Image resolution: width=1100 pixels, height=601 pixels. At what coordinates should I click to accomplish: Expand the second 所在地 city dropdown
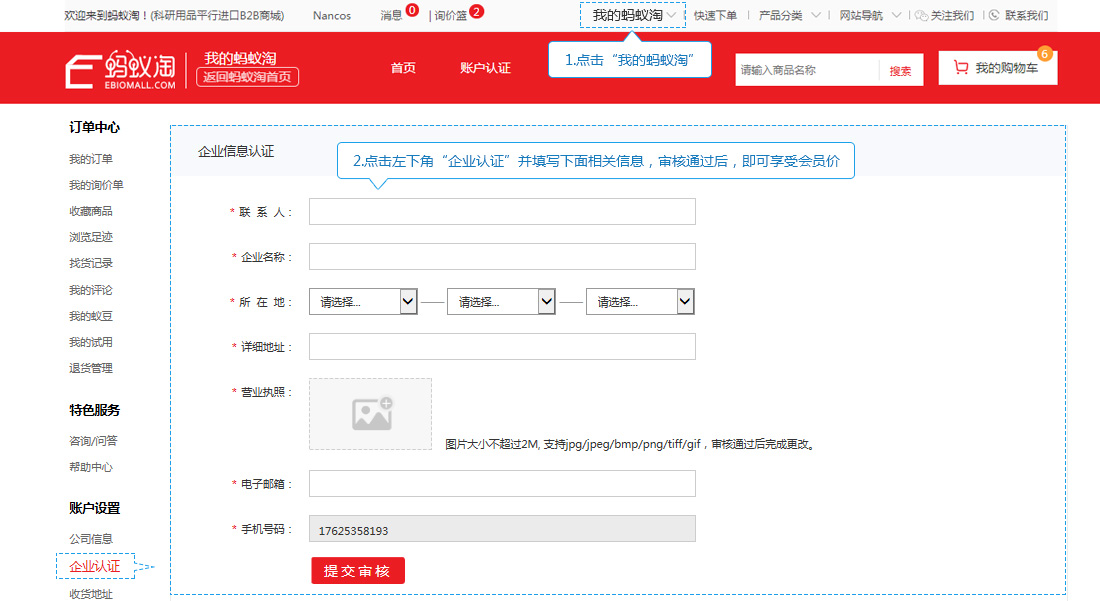click(501, 302)
